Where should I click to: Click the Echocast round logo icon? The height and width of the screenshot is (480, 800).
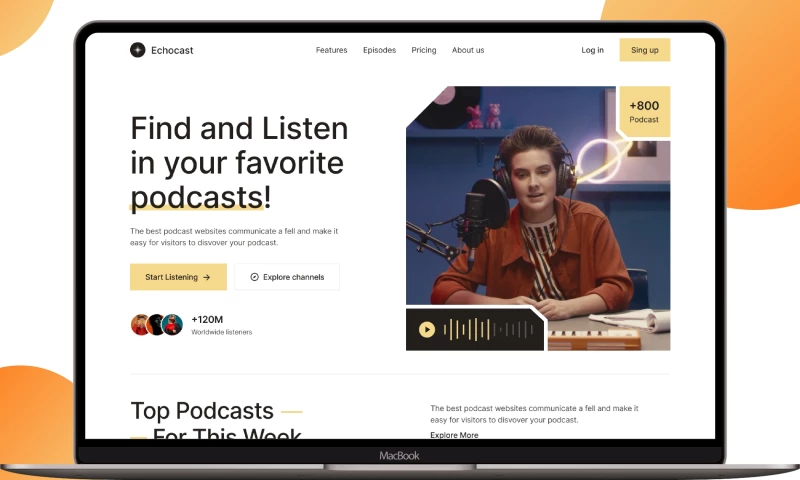(x=138, y=50)
